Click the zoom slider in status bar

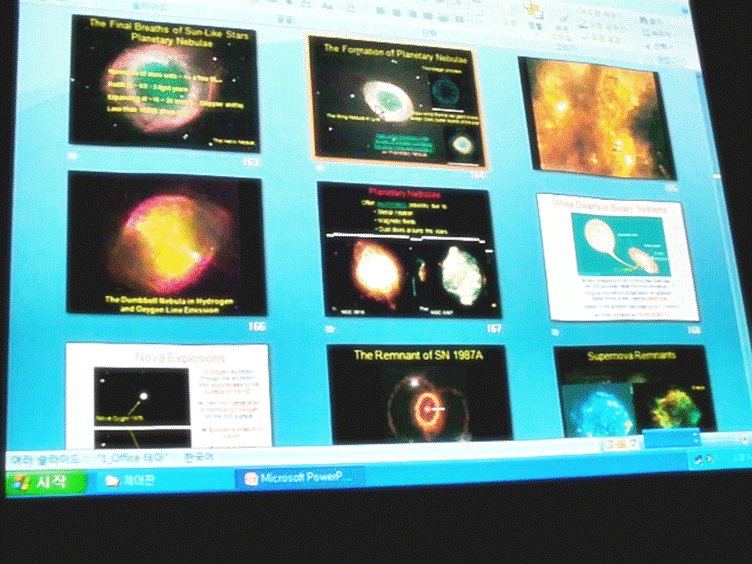[670, 438]
